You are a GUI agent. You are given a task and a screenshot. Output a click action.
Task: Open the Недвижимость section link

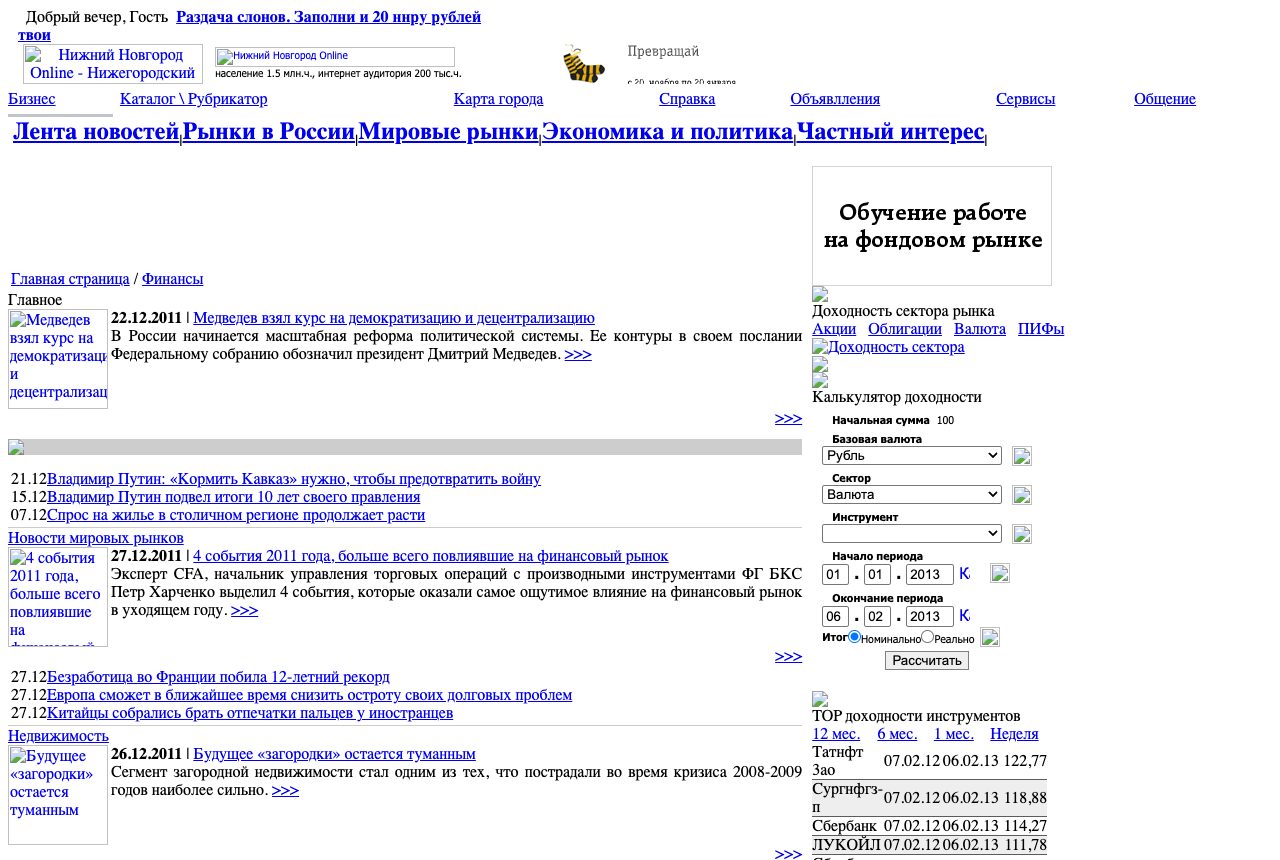pos(58,736)
